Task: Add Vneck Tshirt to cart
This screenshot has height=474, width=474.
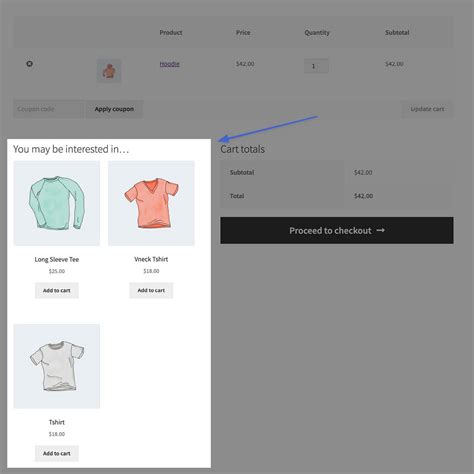Action: click(151, 290)
